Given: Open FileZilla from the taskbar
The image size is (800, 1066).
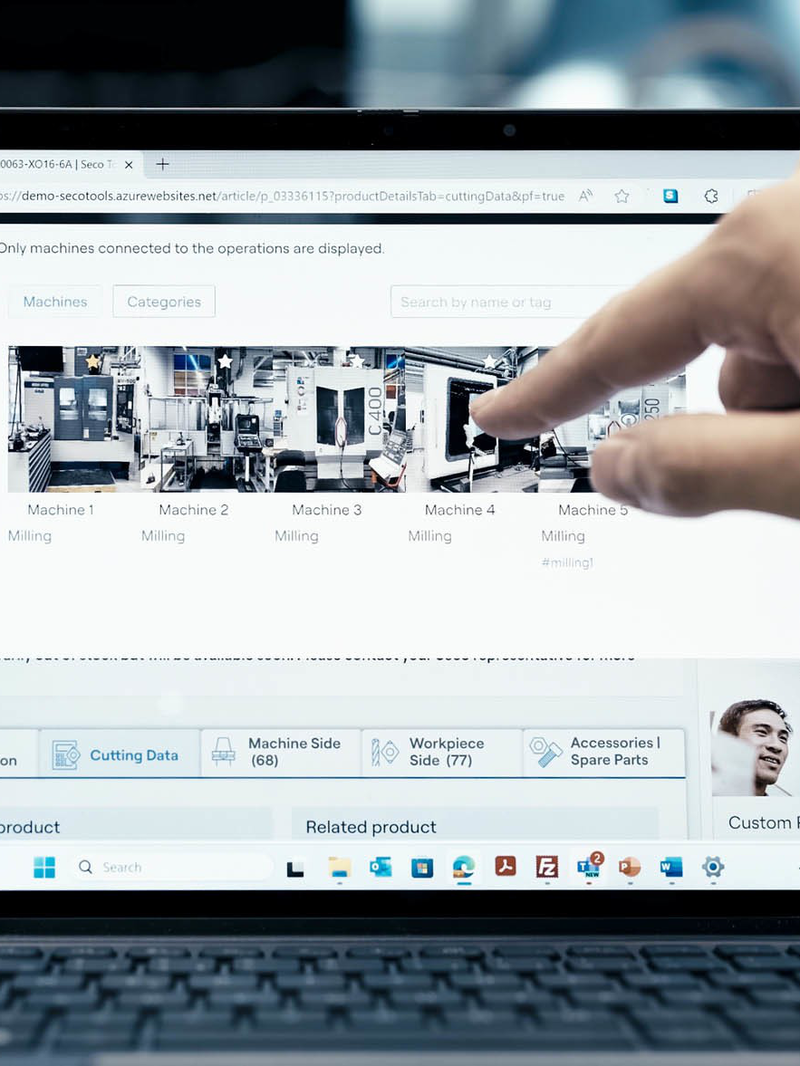Looking at the screenshot, I should [547, 867].
